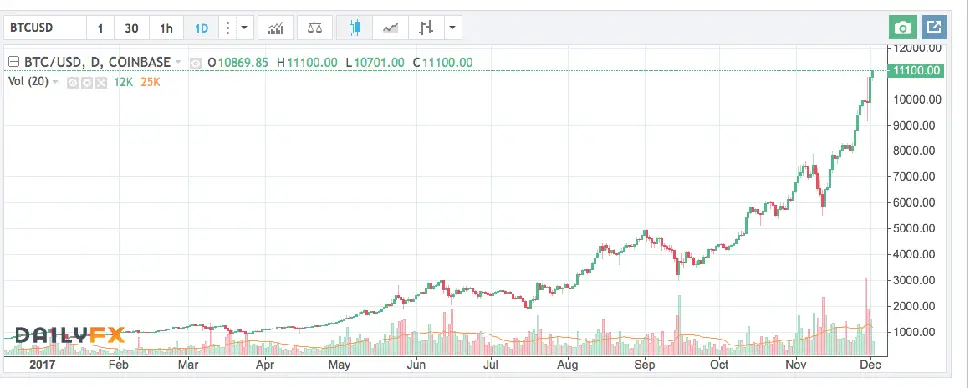Open the Indicators chart icon
968x388 pixels.
(275, 28)
